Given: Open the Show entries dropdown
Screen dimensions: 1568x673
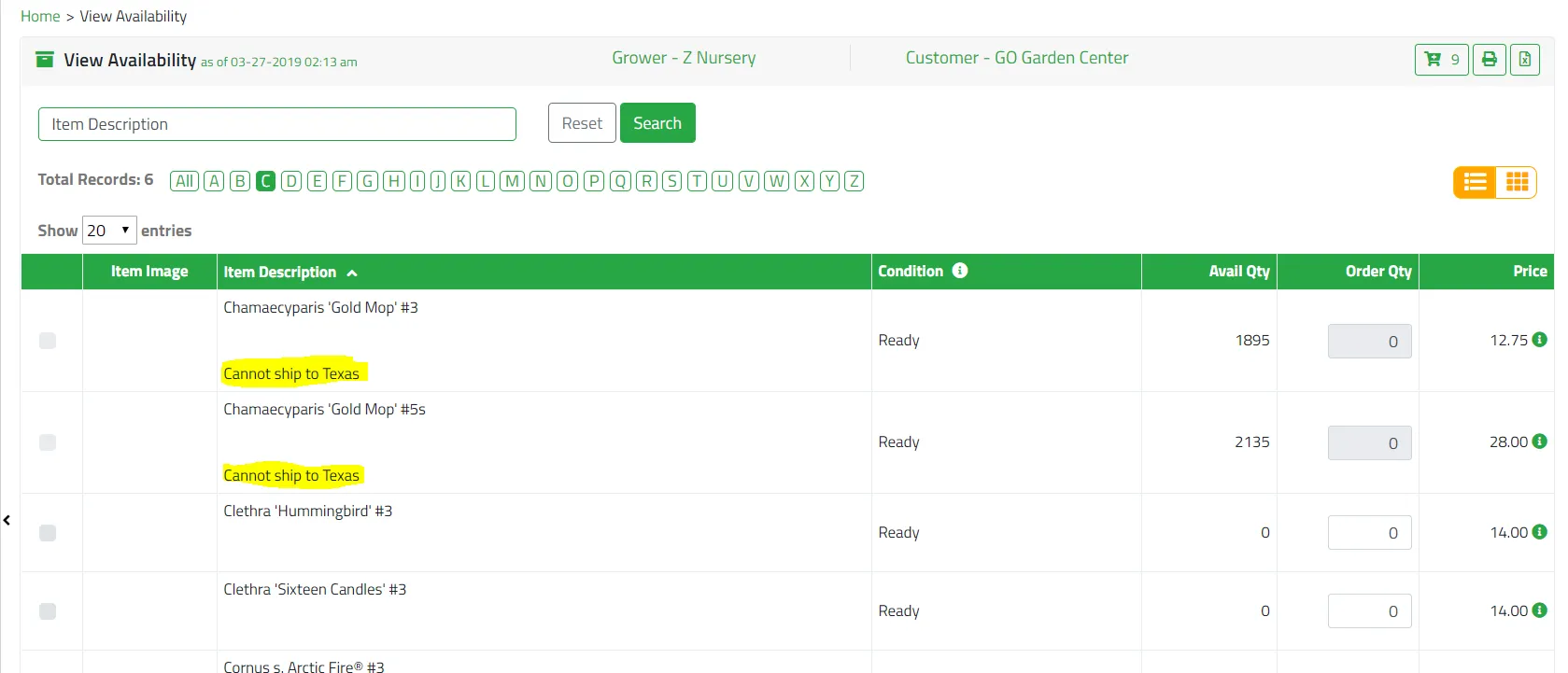Looking at the screenshot, I should (109, 231).
